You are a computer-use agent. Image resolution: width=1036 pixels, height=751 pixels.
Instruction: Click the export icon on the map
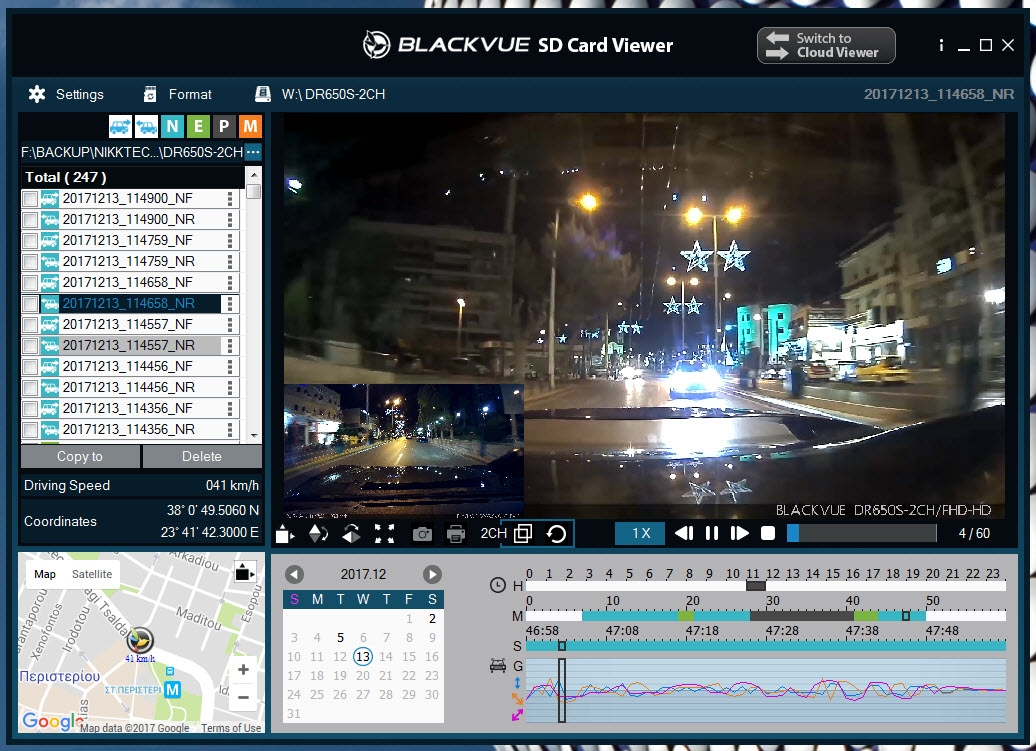(244, 572)
